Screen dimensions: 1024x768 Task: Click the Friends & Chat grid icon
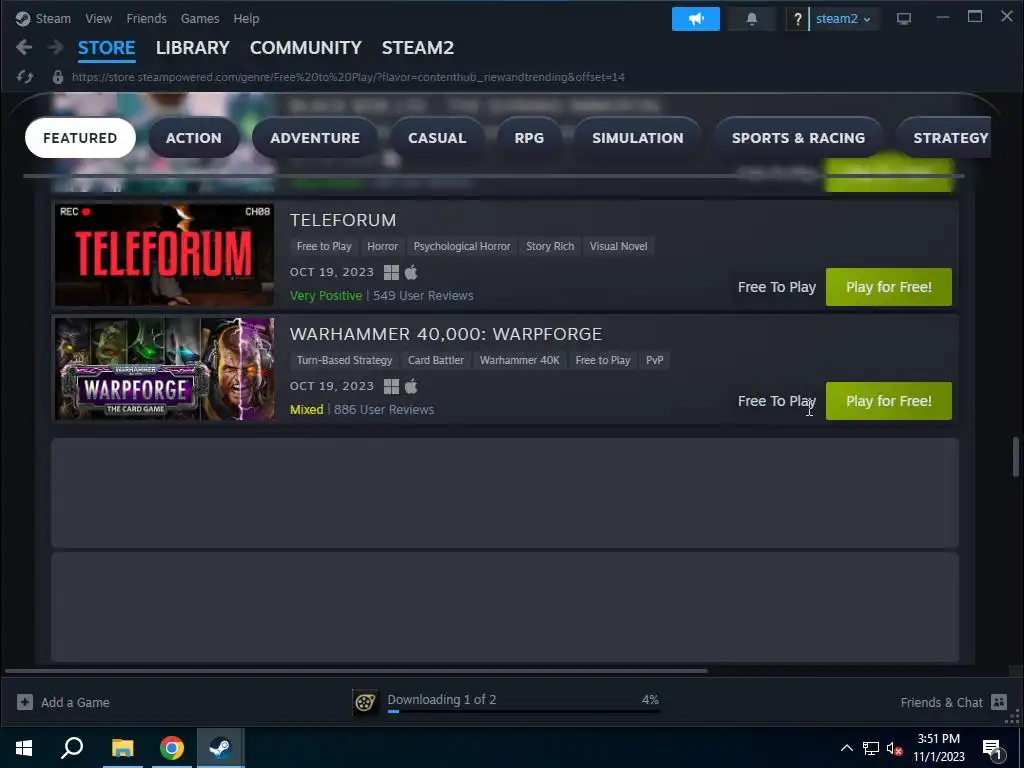(999, 702)
